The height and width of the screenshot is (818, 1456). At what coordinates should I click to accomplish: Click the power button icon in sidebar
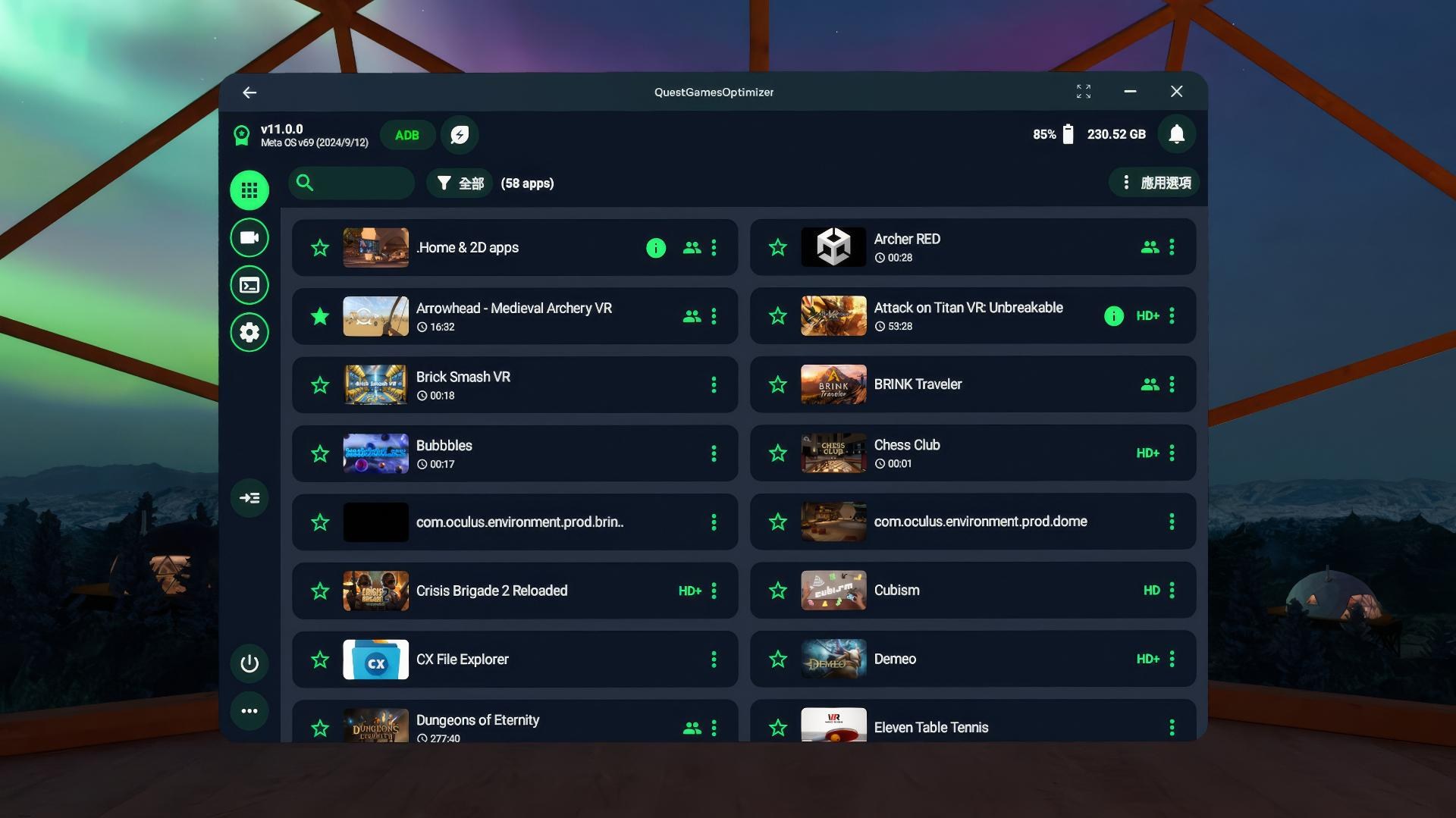pos(249,664)
